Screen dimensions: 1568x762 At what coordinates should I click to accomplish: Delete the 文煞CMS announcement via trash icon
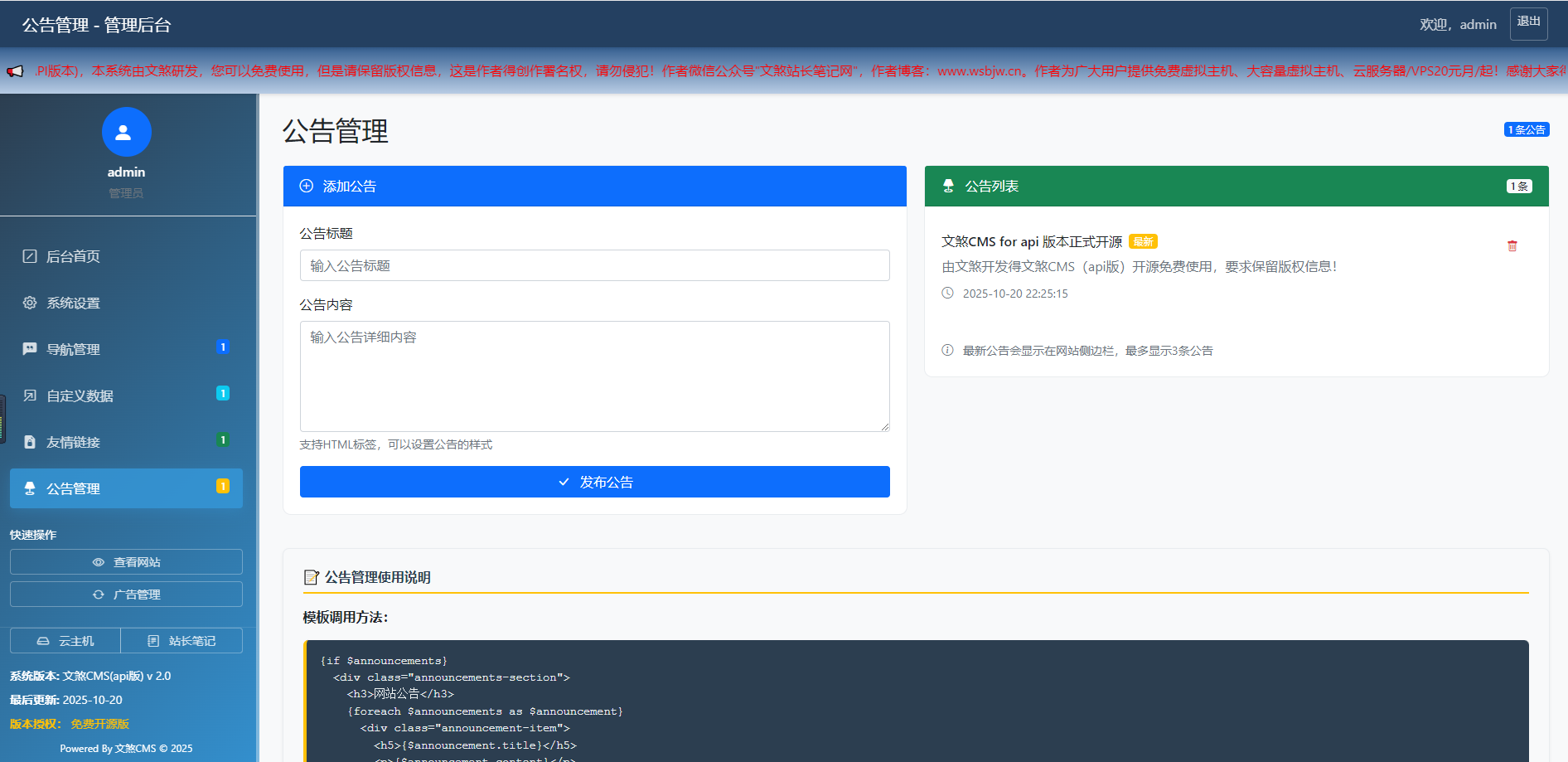(1512, 246)
